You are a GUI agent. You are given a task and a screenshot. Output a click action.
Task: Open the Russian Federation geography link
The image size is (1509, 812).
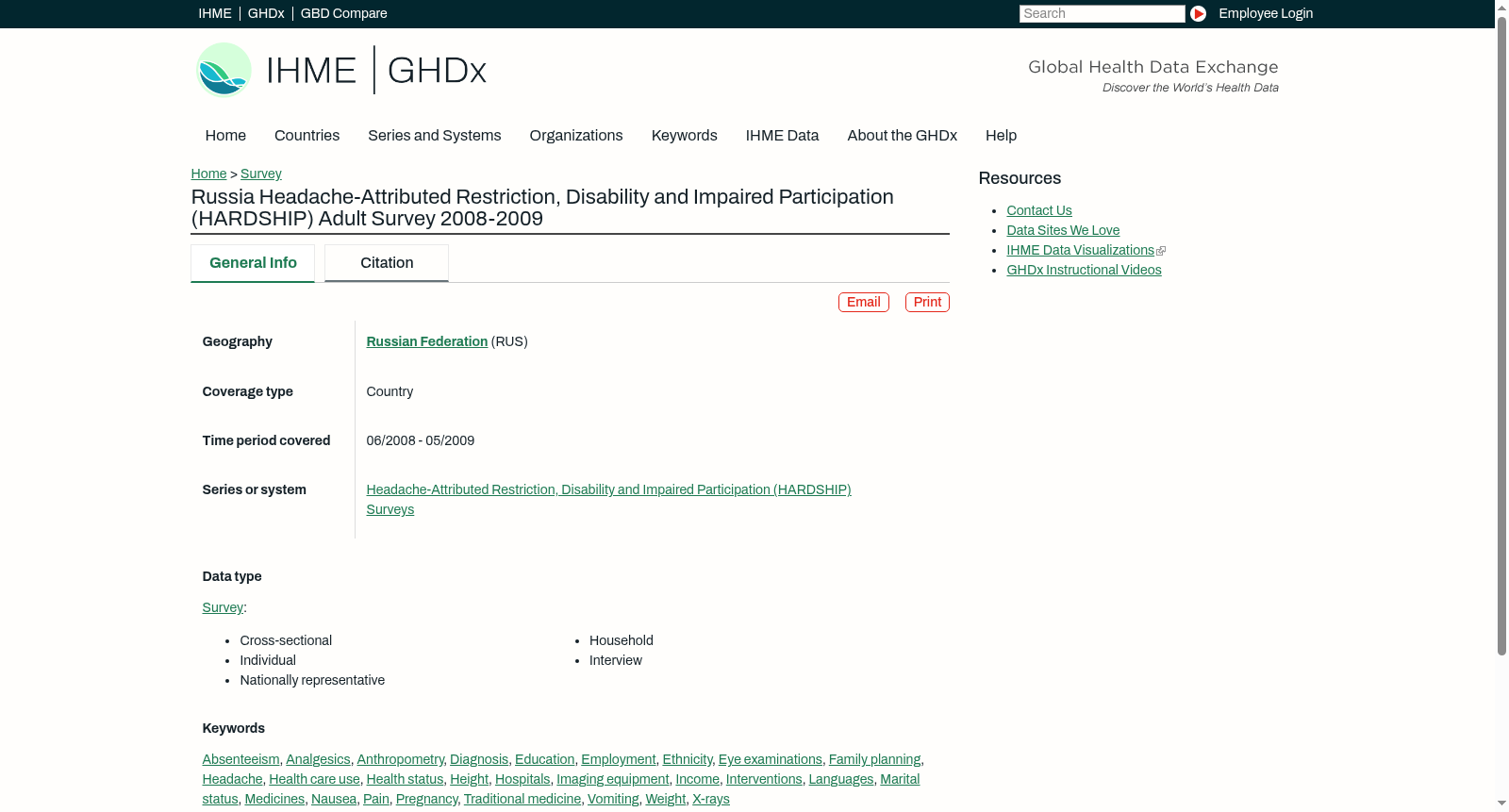(427, 342)
